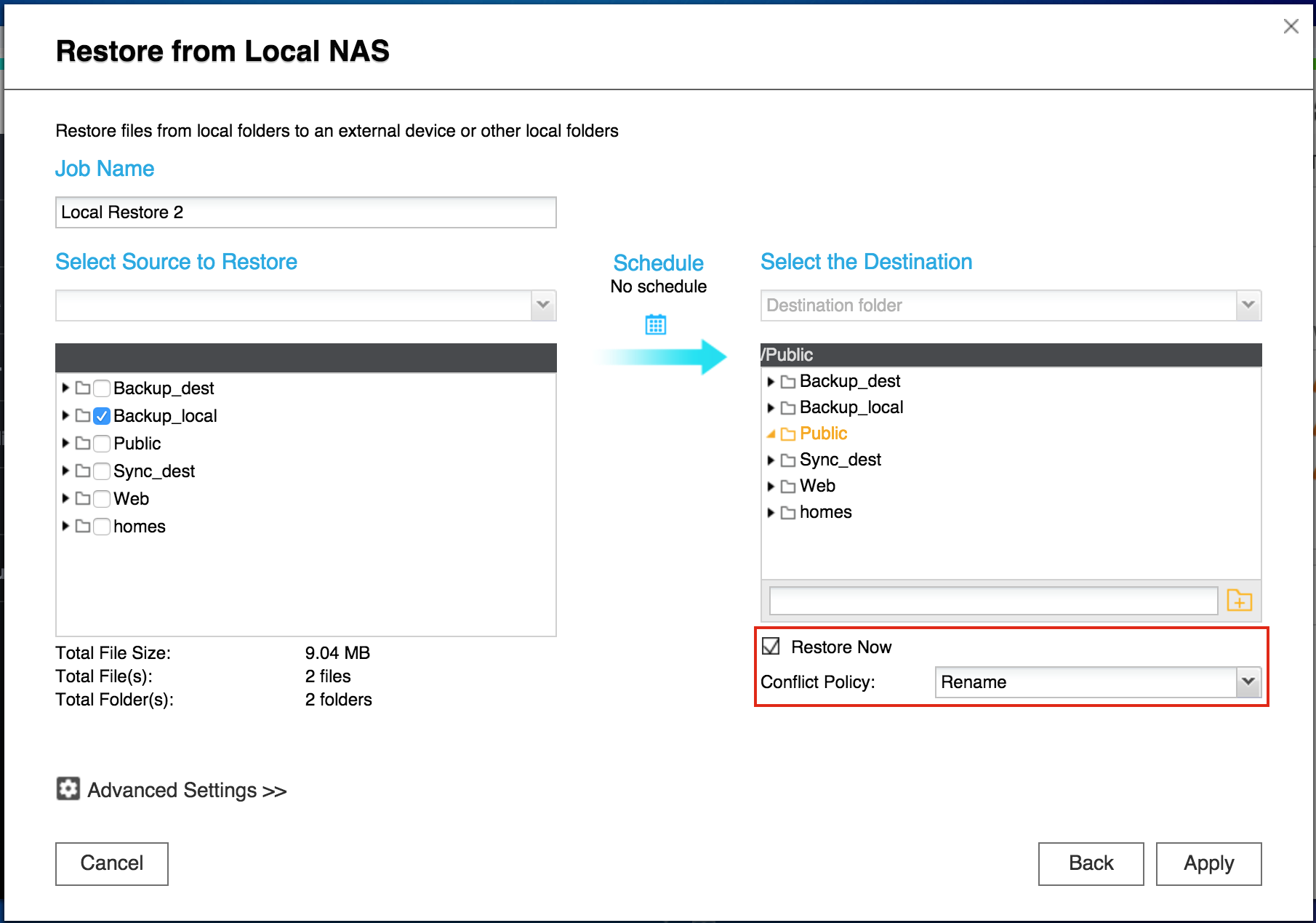Expand the source Sync_dest tree node

click(65, 471)
